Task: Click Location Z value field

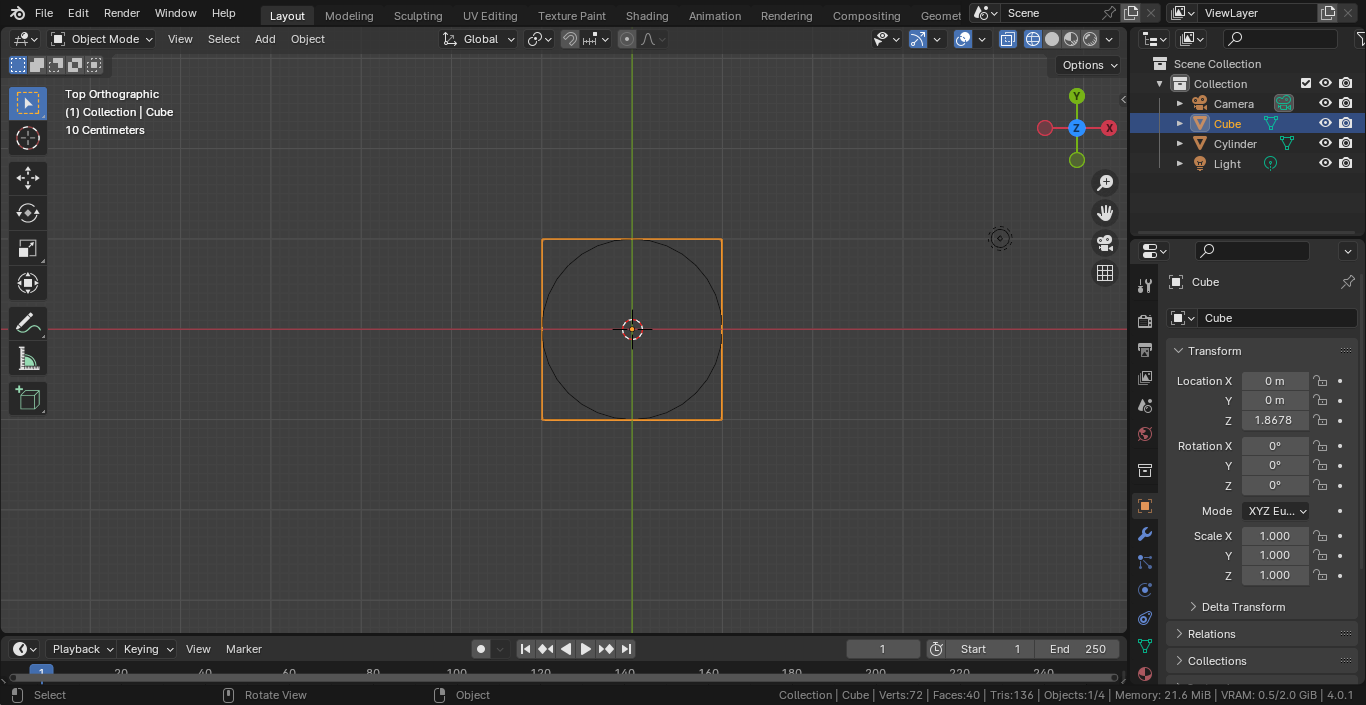Action: pyautogui.click(x=1275, y=420)
